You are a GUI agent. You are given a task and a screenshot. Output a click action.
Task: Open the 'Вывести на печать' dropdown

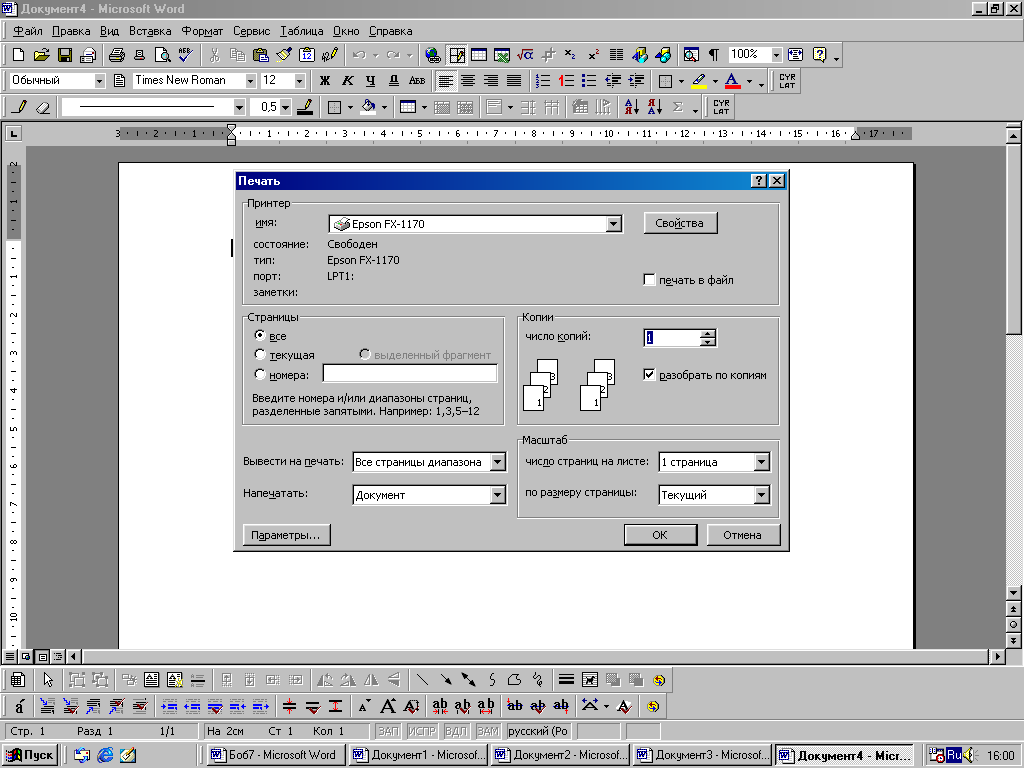(498, 462)
